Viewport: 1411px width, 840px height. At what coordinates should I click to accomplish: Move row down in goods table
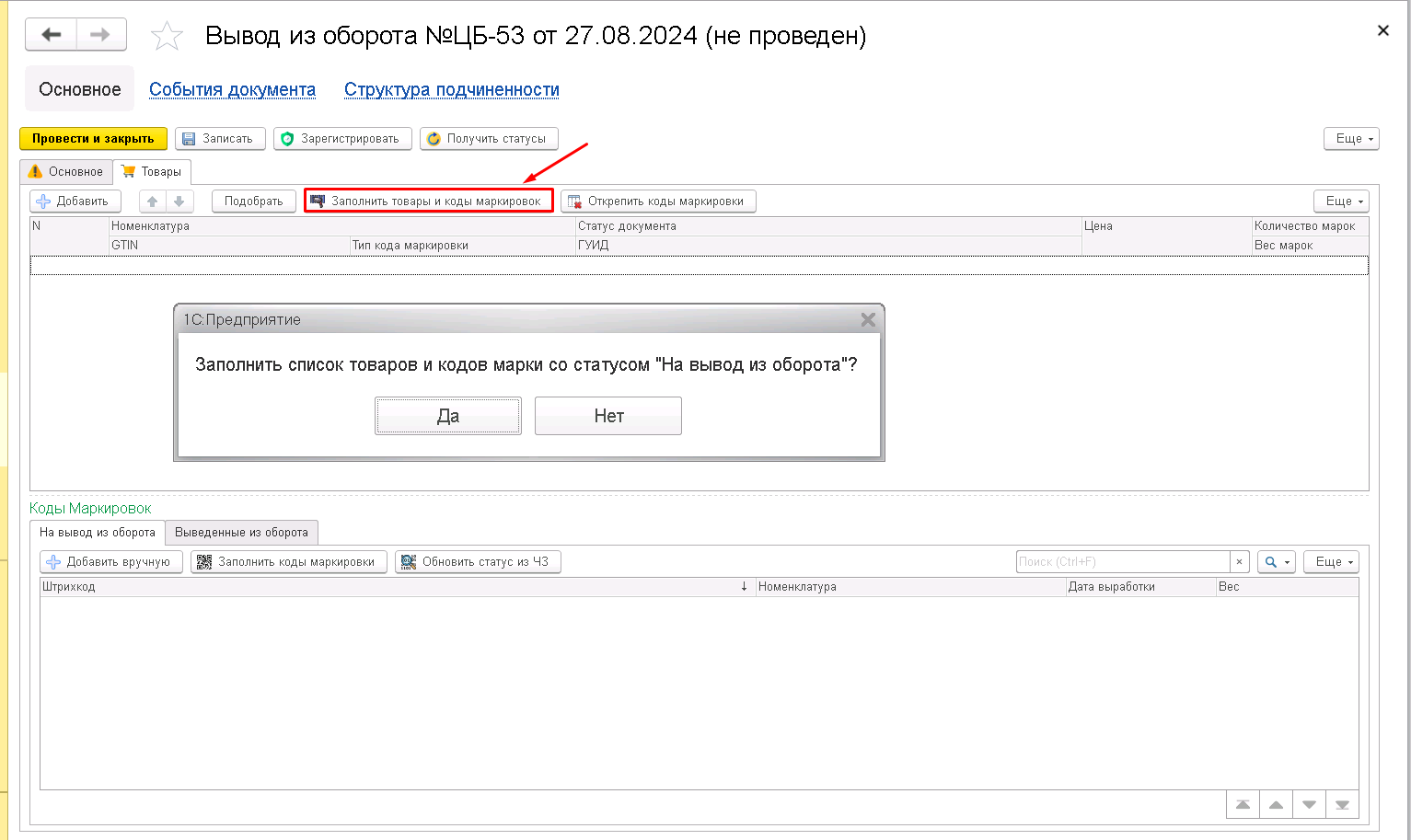click(x=179, y=201)
